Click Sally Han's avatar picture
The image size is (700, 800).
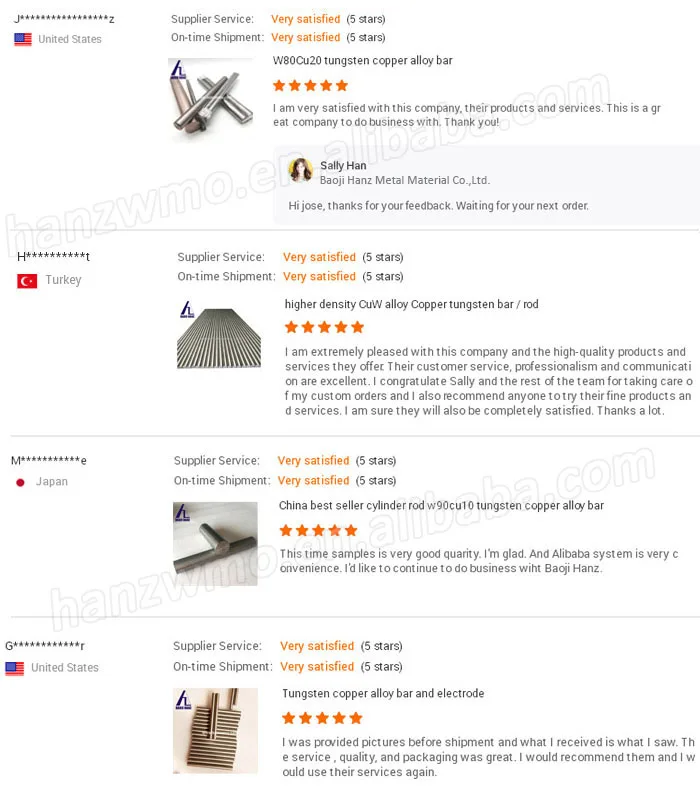coord(301,170)
